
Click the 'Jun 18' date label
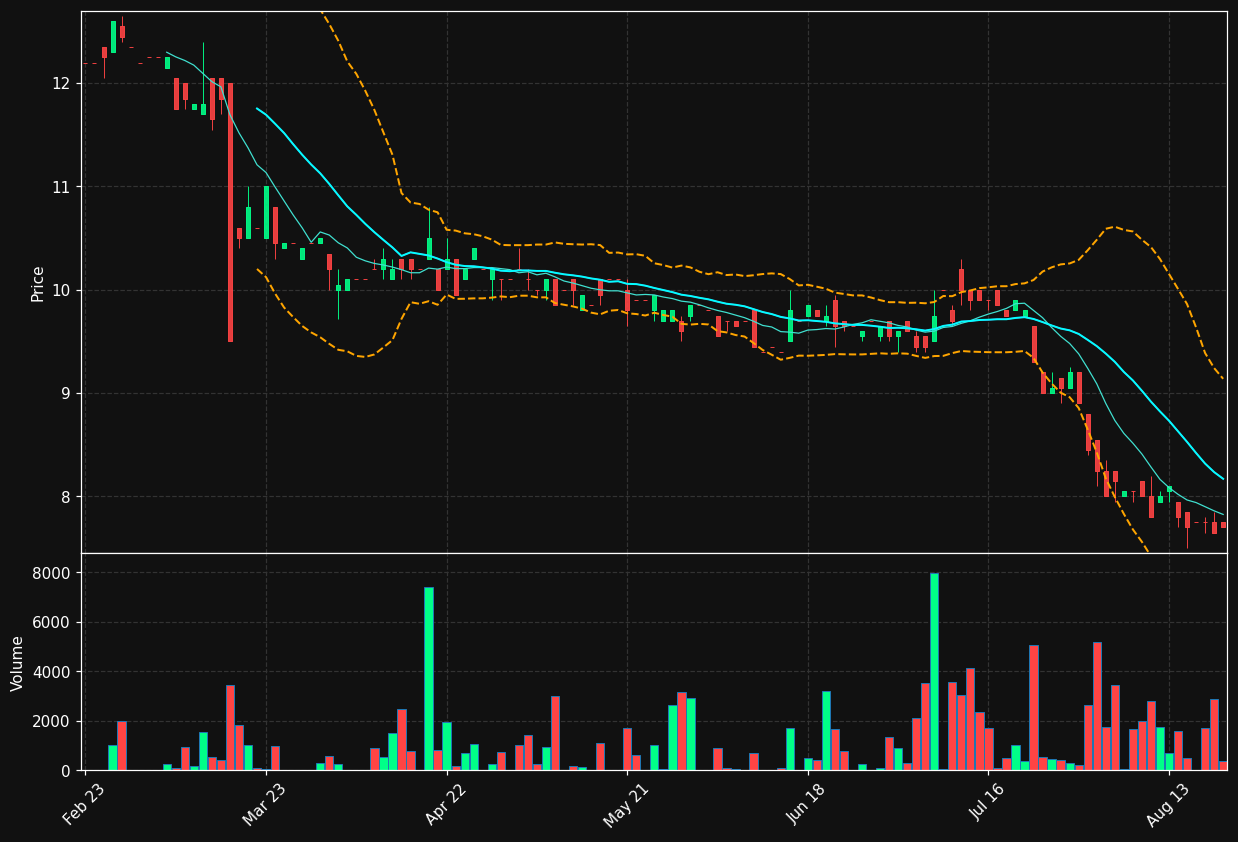tap(806, 804)
